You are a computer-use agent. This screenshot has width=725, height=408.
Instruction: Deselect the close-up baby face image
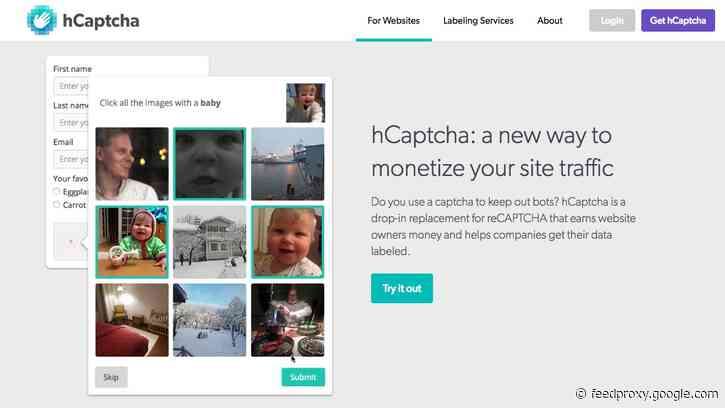click(209, 164)
